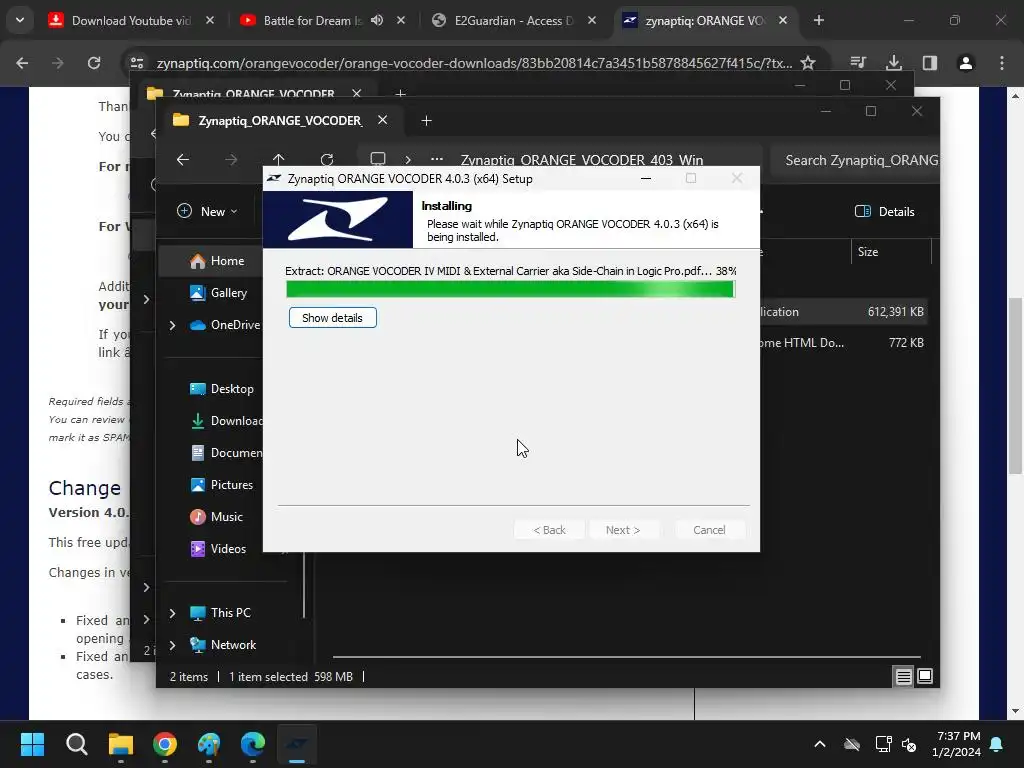Click the zynaptiq.com address bar
This screenshot has height=768, width=1024.
474,63
